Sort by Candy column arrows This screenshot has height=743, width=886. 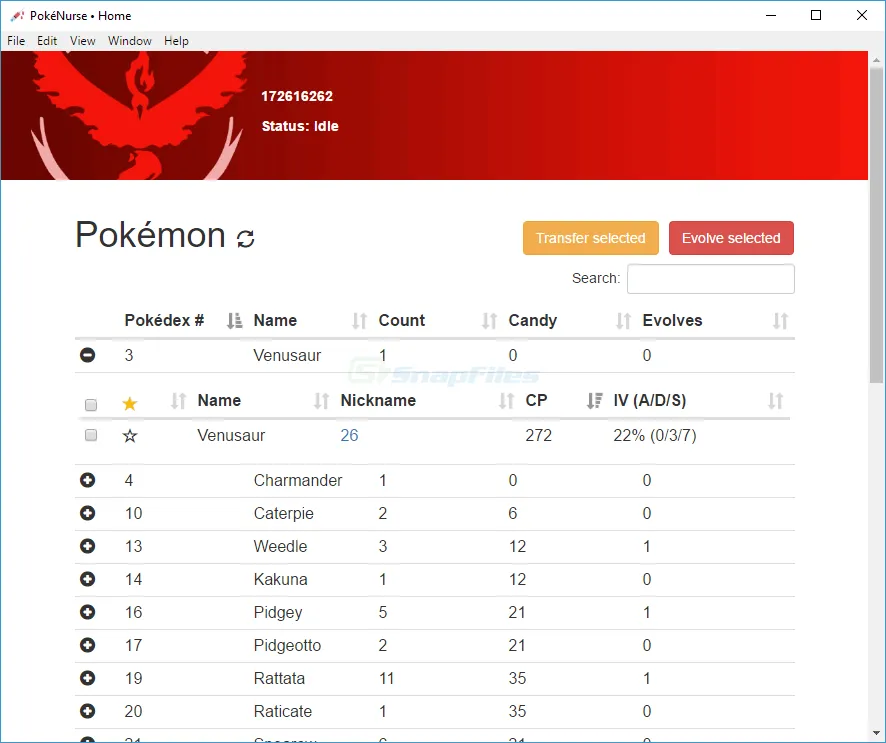[x=623, y=321]
